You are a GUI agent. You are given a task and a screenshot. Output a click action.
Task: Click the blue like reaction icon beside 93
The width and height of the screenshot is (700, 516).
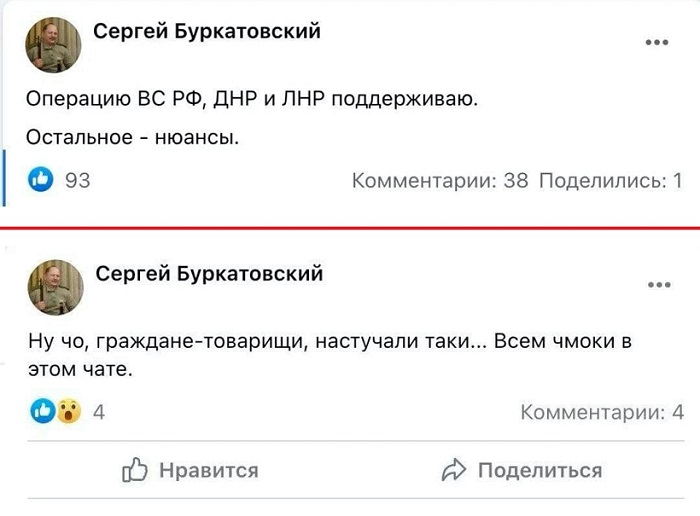click(x=42, y=180)
